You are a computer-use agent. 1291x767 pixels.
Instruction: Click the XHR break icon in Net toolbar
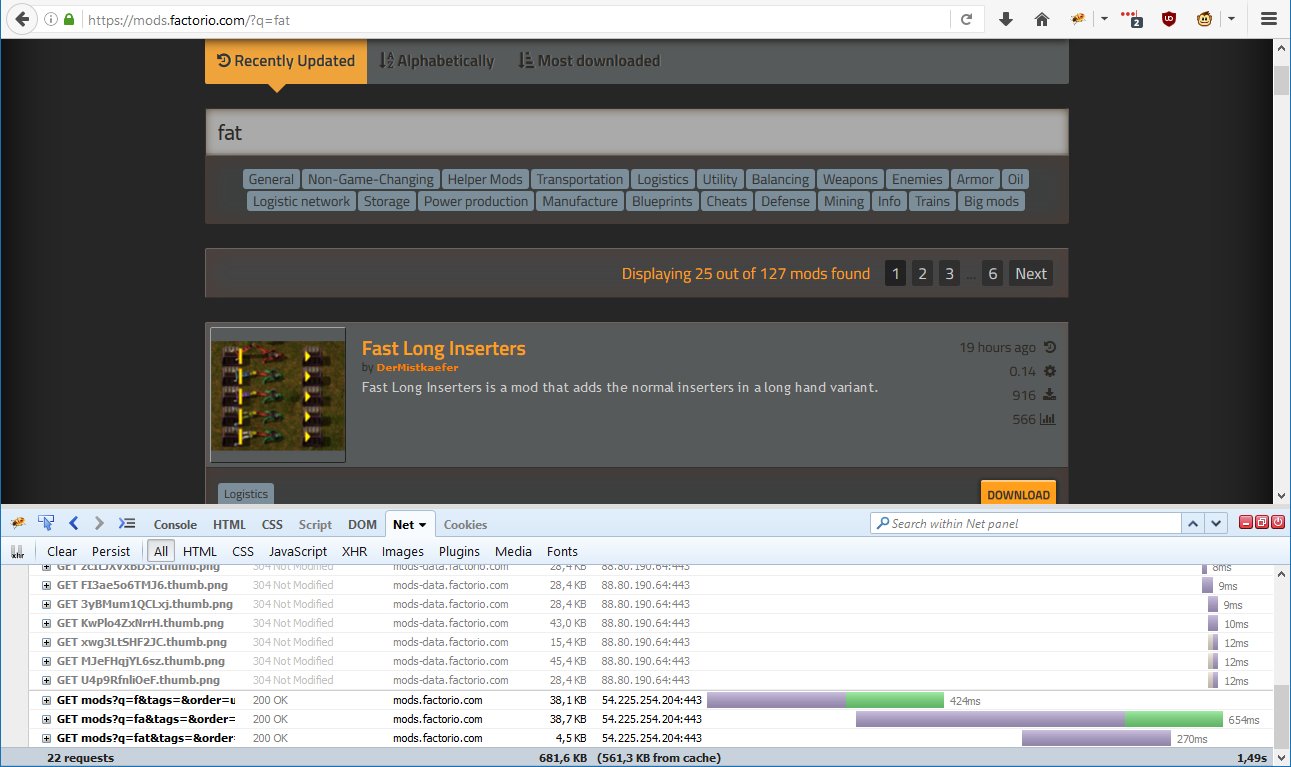click(18, 551)
